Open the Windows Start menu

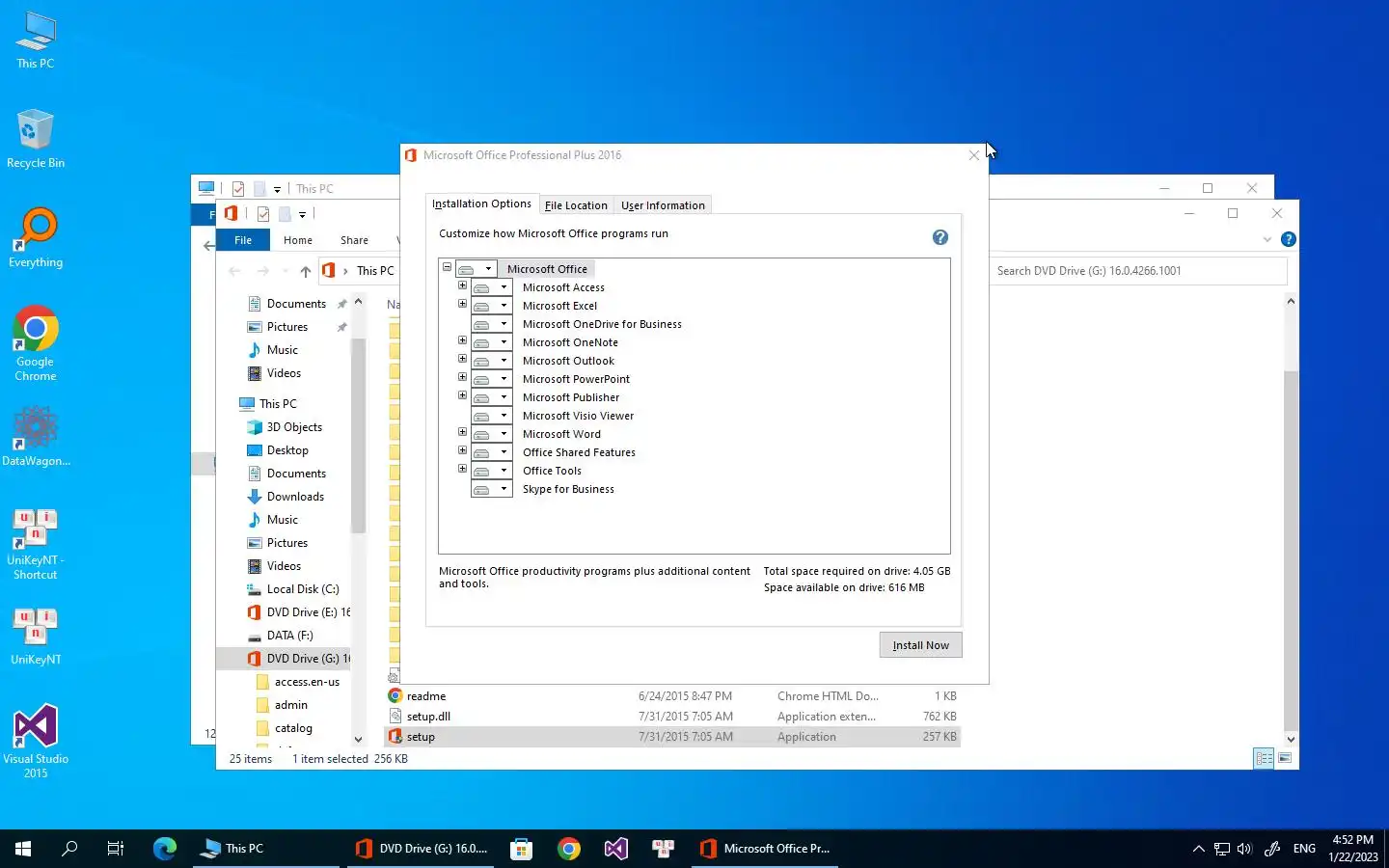pyautogui.click(x=23, y=849)
